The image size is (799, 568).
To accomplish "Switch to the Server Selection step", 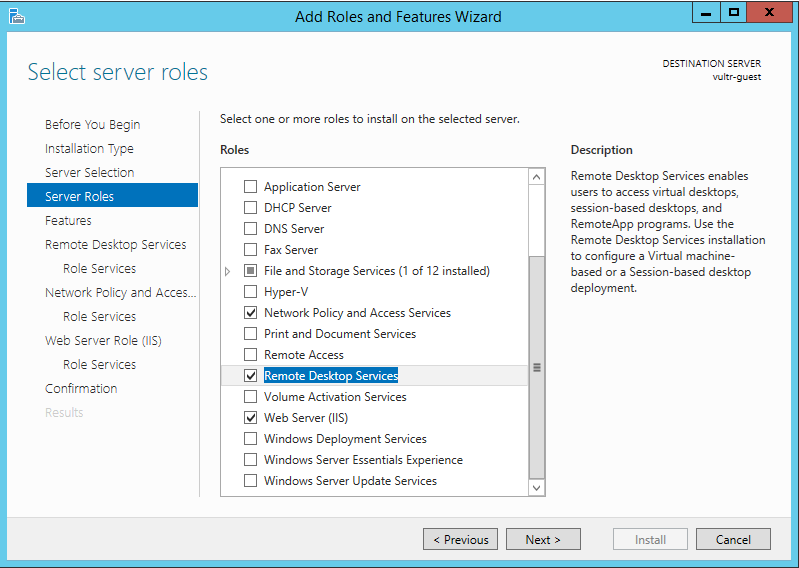I will click(x=89, y=173).
